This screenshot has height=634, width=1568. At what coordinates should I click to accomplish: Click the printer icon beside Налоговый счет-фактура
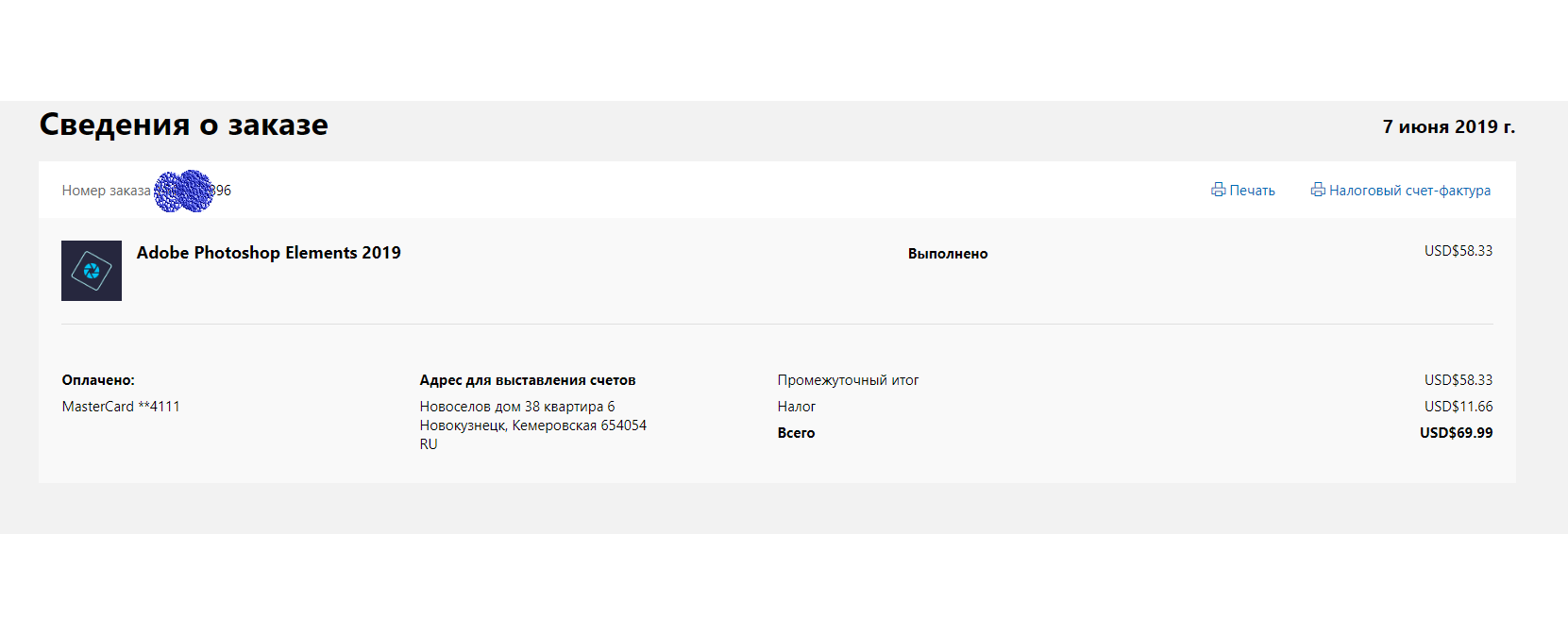pos(1318,190)
